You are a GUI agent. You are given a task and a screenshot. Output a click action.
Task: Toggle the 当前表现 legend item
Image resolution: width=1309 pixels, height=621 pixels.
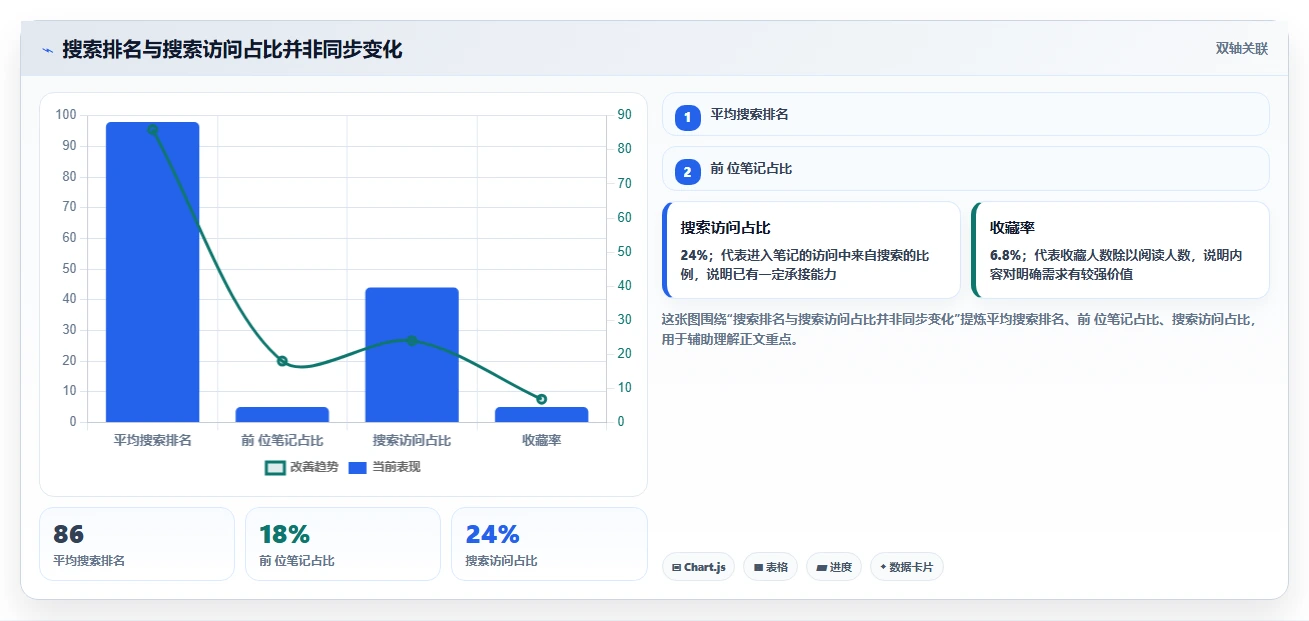[x=384, y=467]
